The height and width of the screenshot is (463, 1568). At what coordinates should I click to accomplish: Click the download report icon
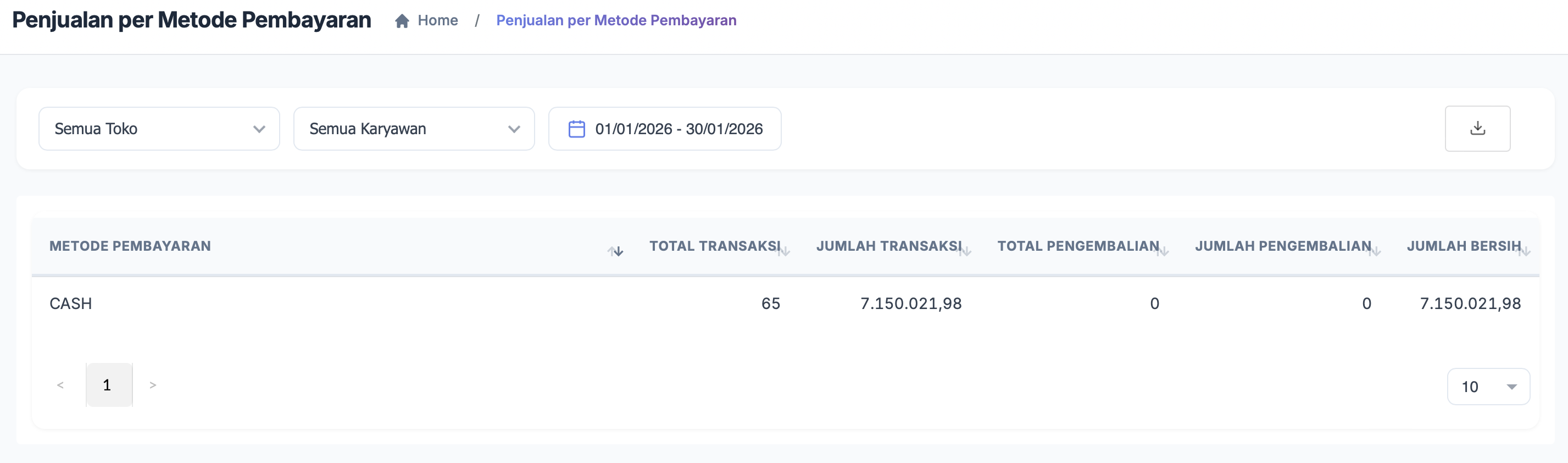(x=1477, y=129)
